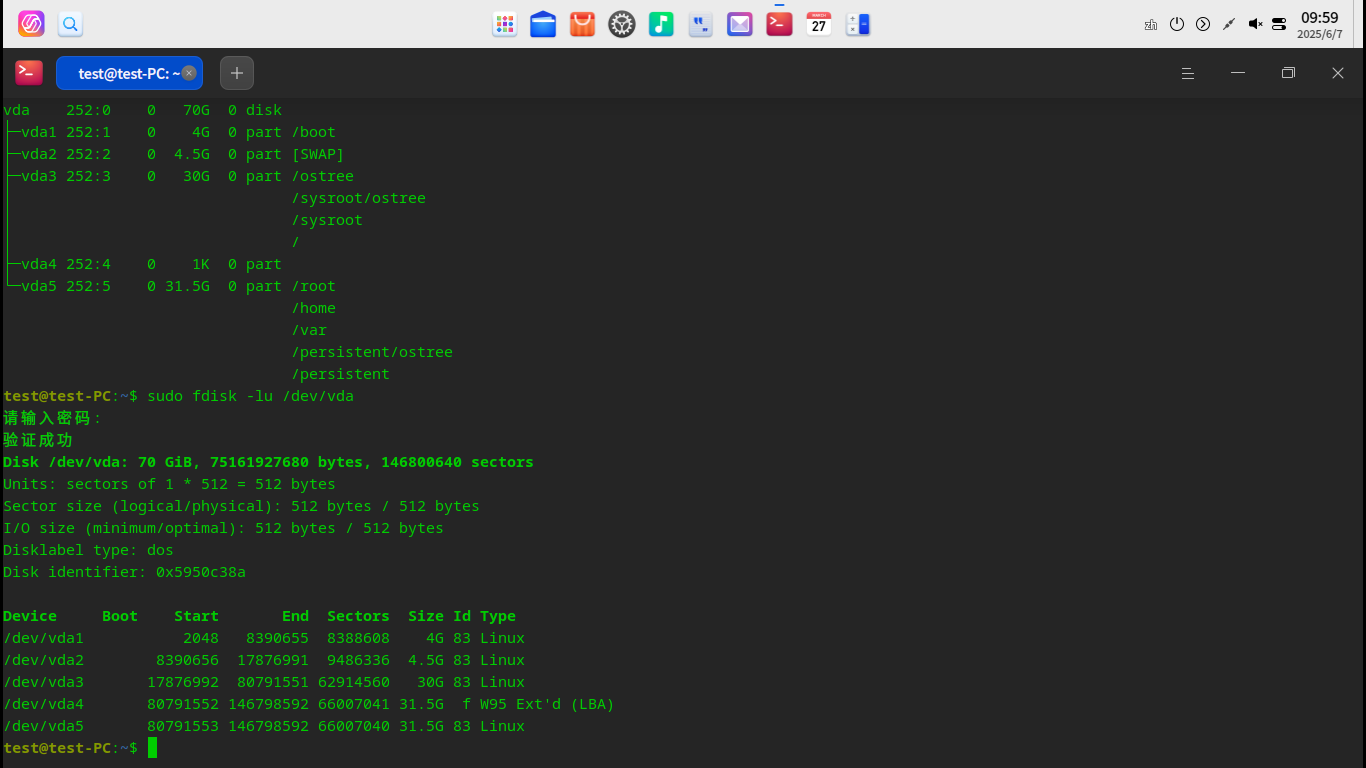Open the search magnifier in top panel
The image size is (1366, 768).
[x=70, y=24]
